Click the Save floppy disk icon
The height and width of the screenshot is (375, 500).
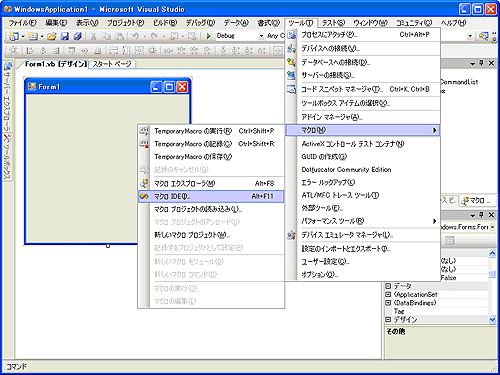(x=65, y=36)
